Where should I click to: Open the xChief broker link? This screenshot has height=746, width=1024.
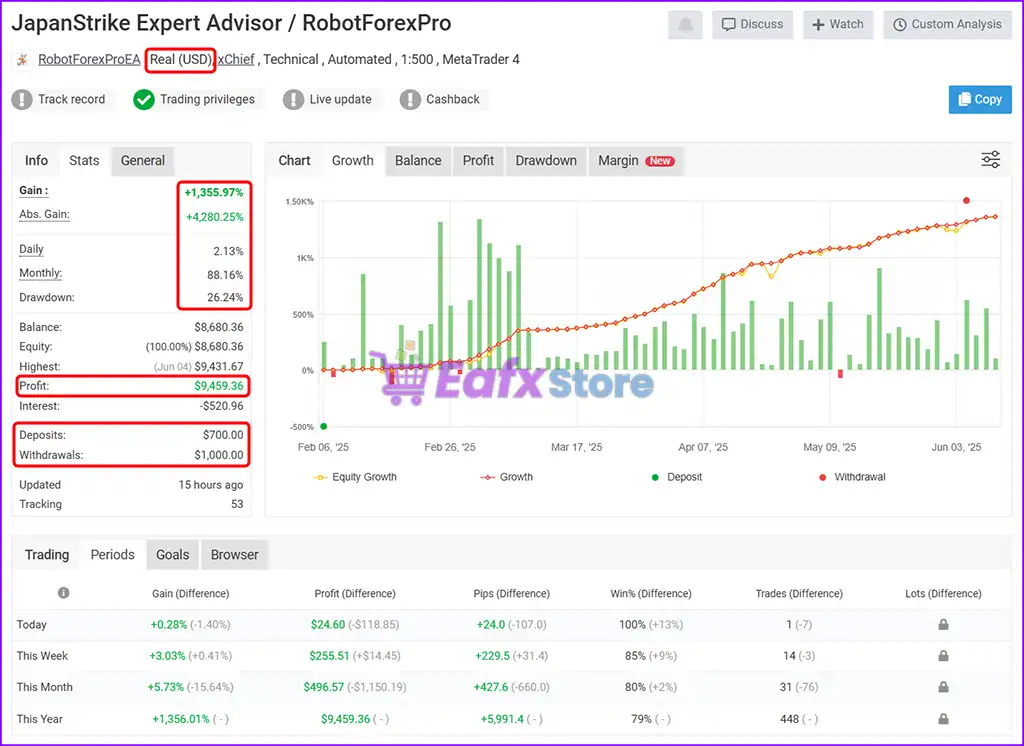tap(236, 59)
